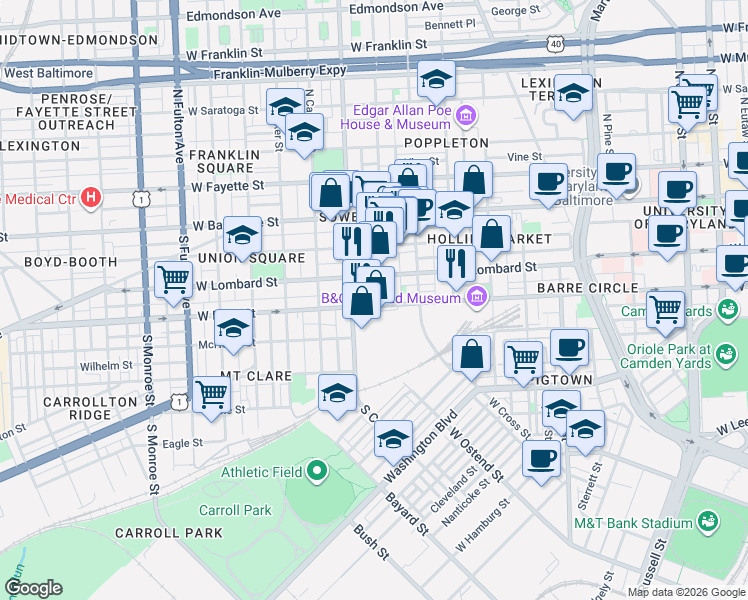Select the B&O Railroad Museum icon
The width and height of the screenshot is (748, 600).
pos(477,297)
